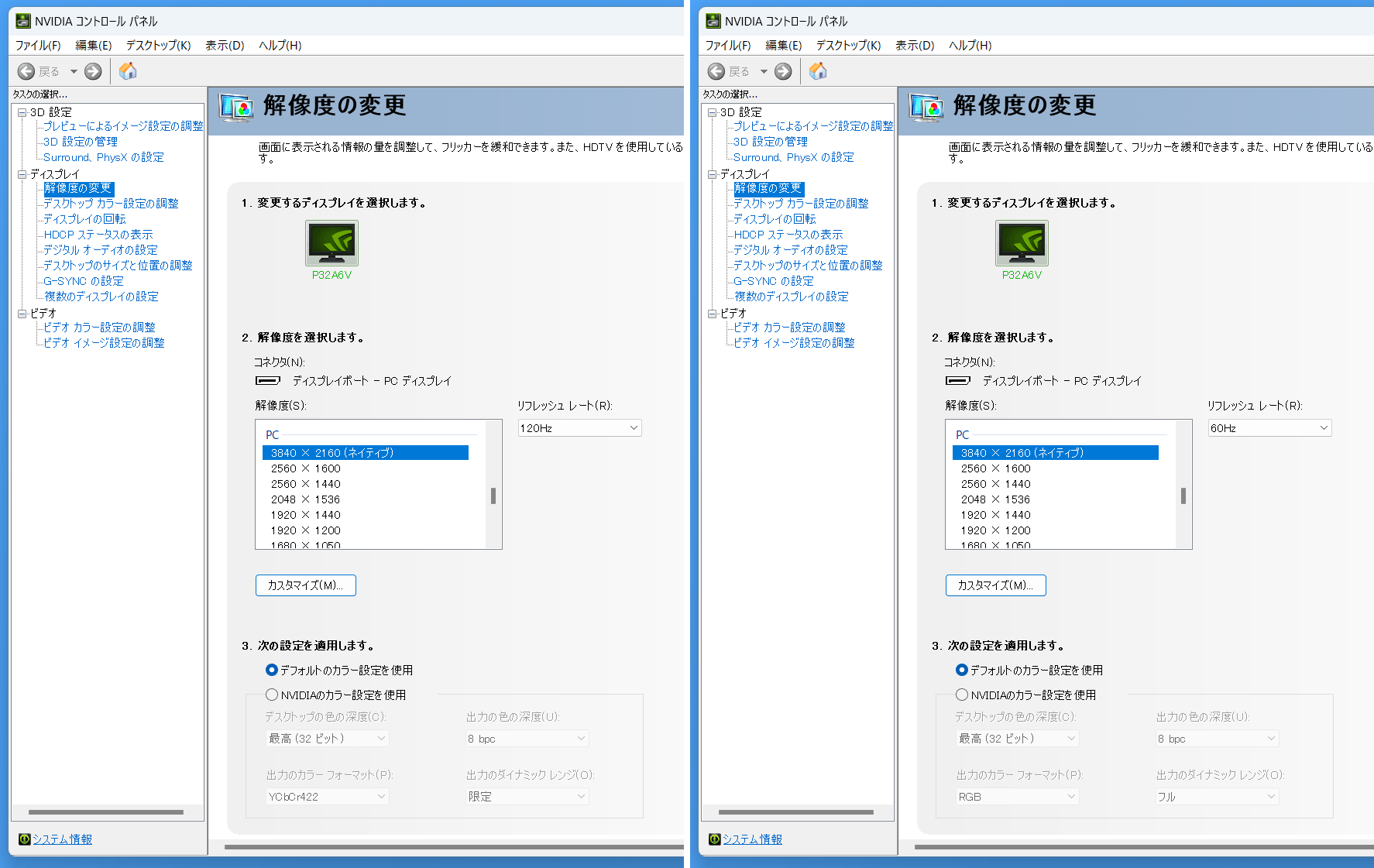
Task: Collapse the ディスプレイ tree node in the right window
Action: tap(713, 174)
